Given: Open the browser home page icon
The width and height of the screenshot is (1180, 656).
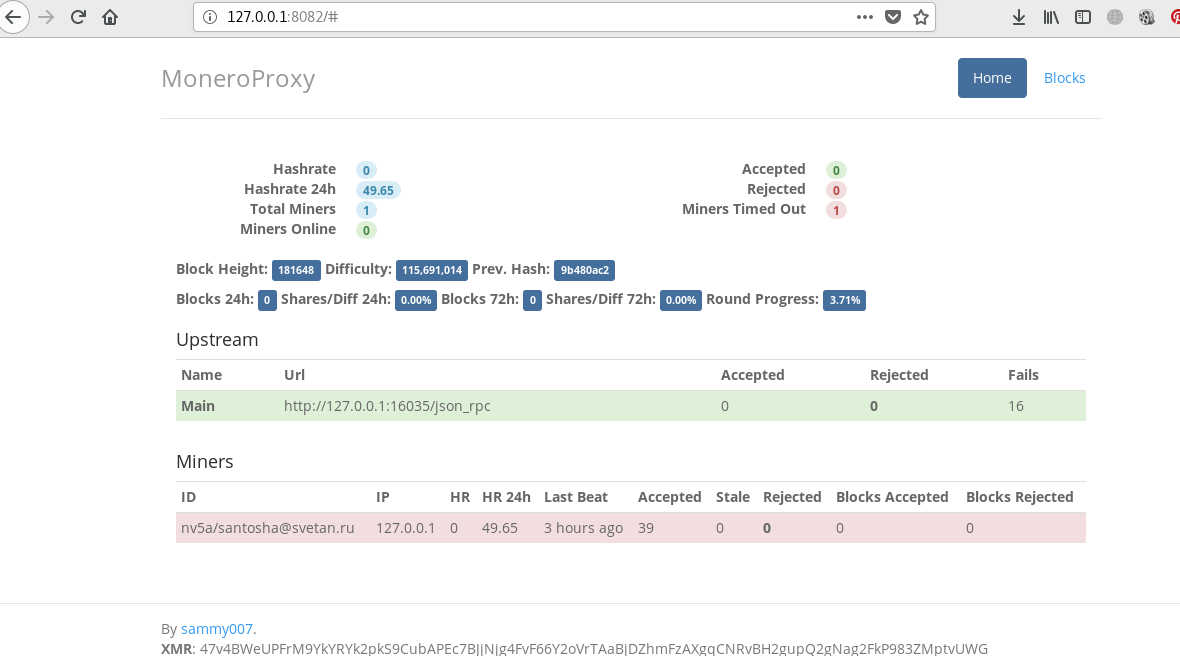Looking at the screenshot, I should click(x=110, y=17).
